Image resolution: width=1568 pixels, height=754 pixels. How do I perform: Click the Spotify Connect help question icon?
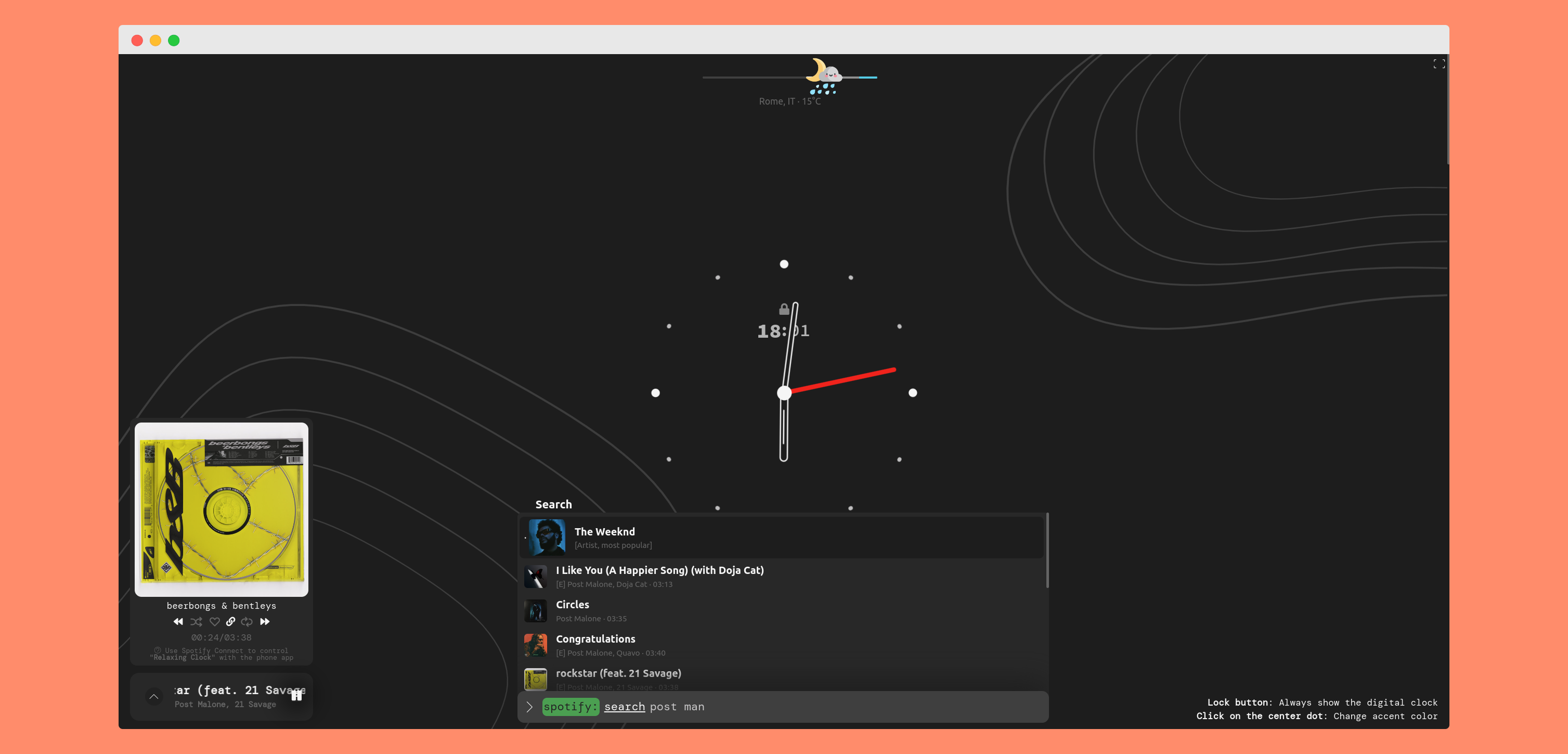tap(158, 650)
